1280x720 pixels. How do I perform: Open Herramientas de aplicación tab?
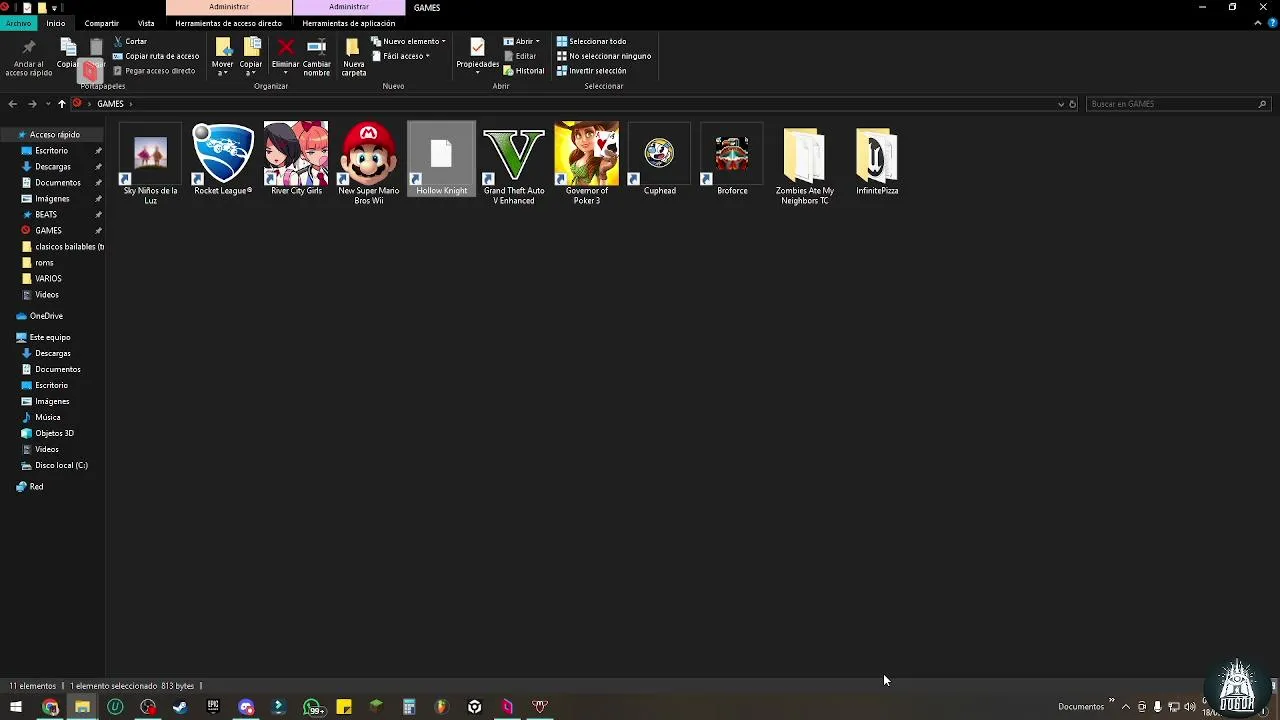(x=349, y=23)
